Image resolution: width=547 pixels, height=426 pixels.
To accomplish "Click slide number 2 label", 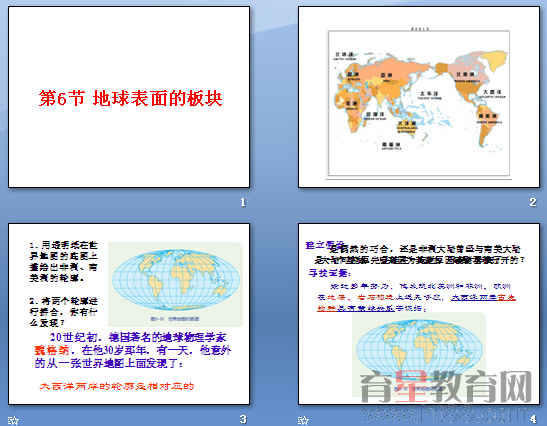I will [532, 202].
